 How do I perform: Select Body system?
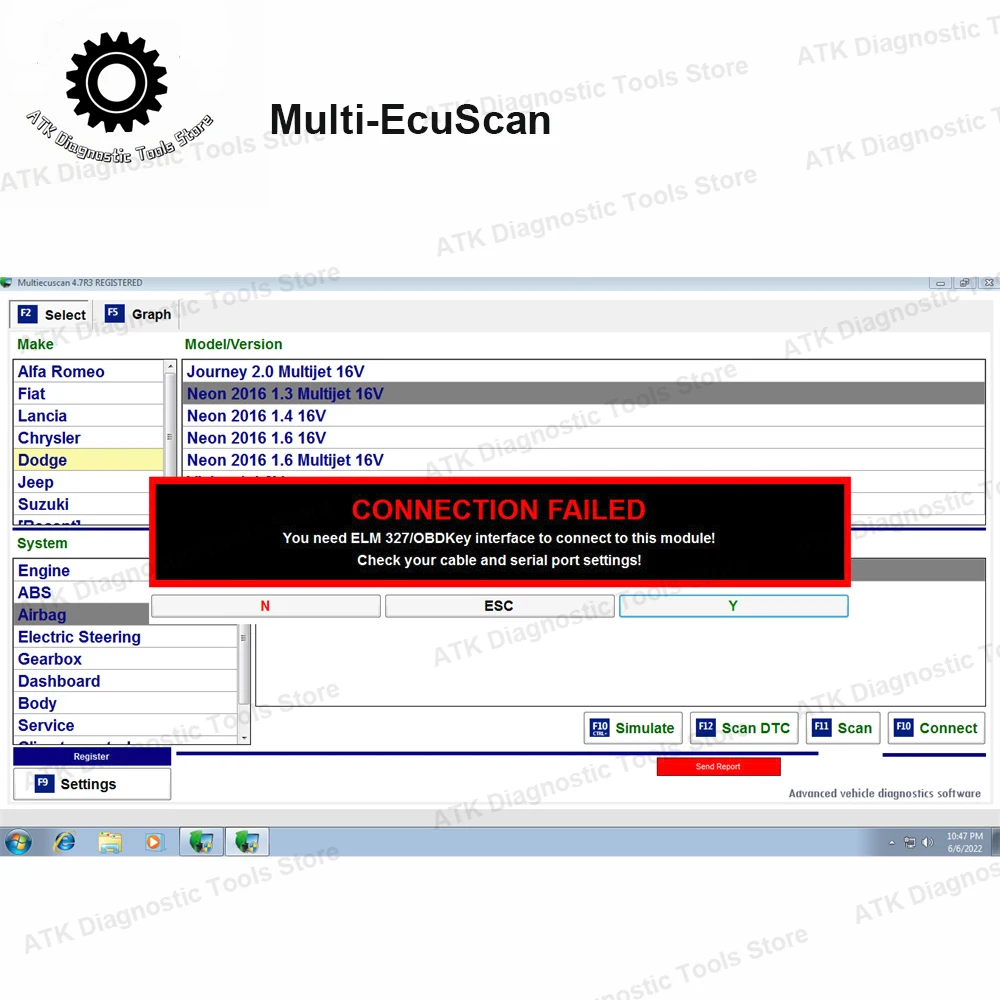tap(126, 703)
